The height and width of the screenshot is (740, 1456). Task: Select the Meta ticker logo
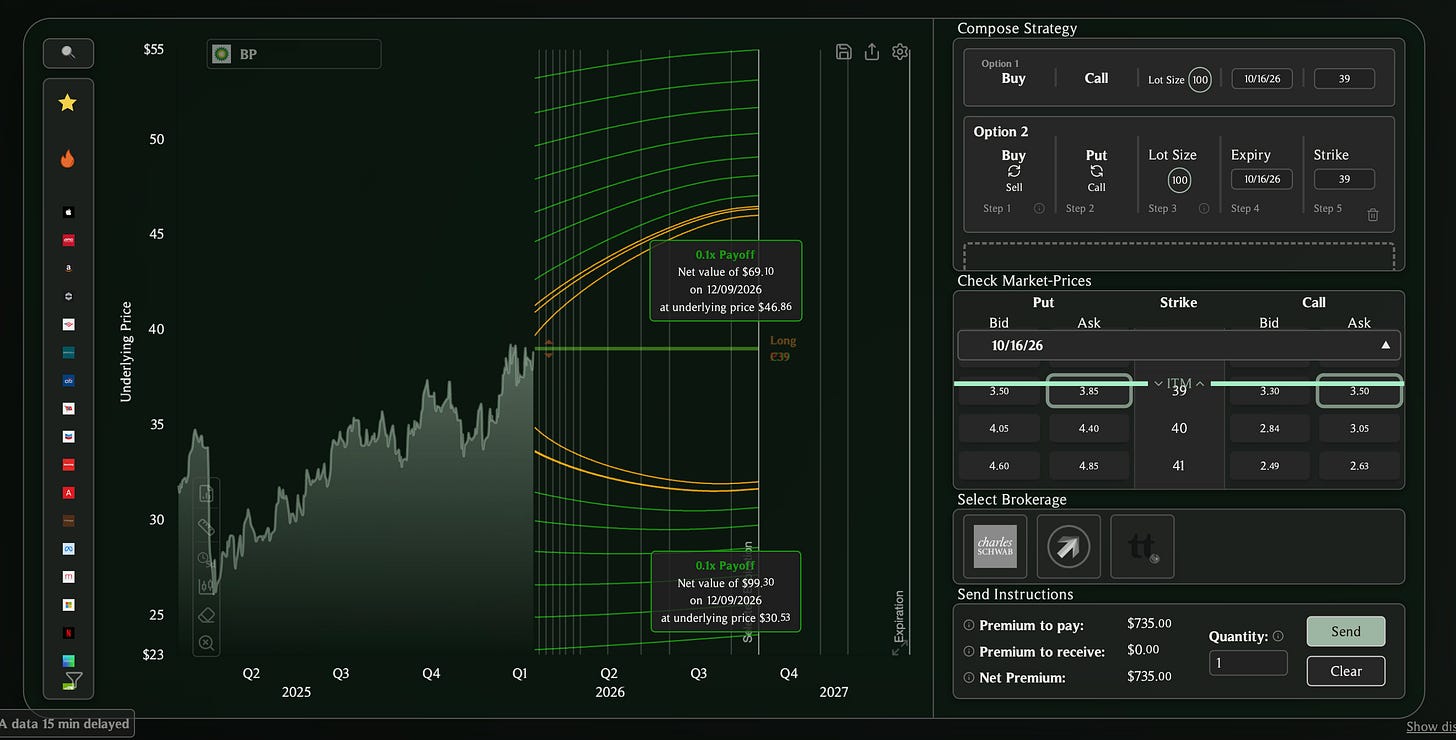pyautogui.click(x=68, y=549)
